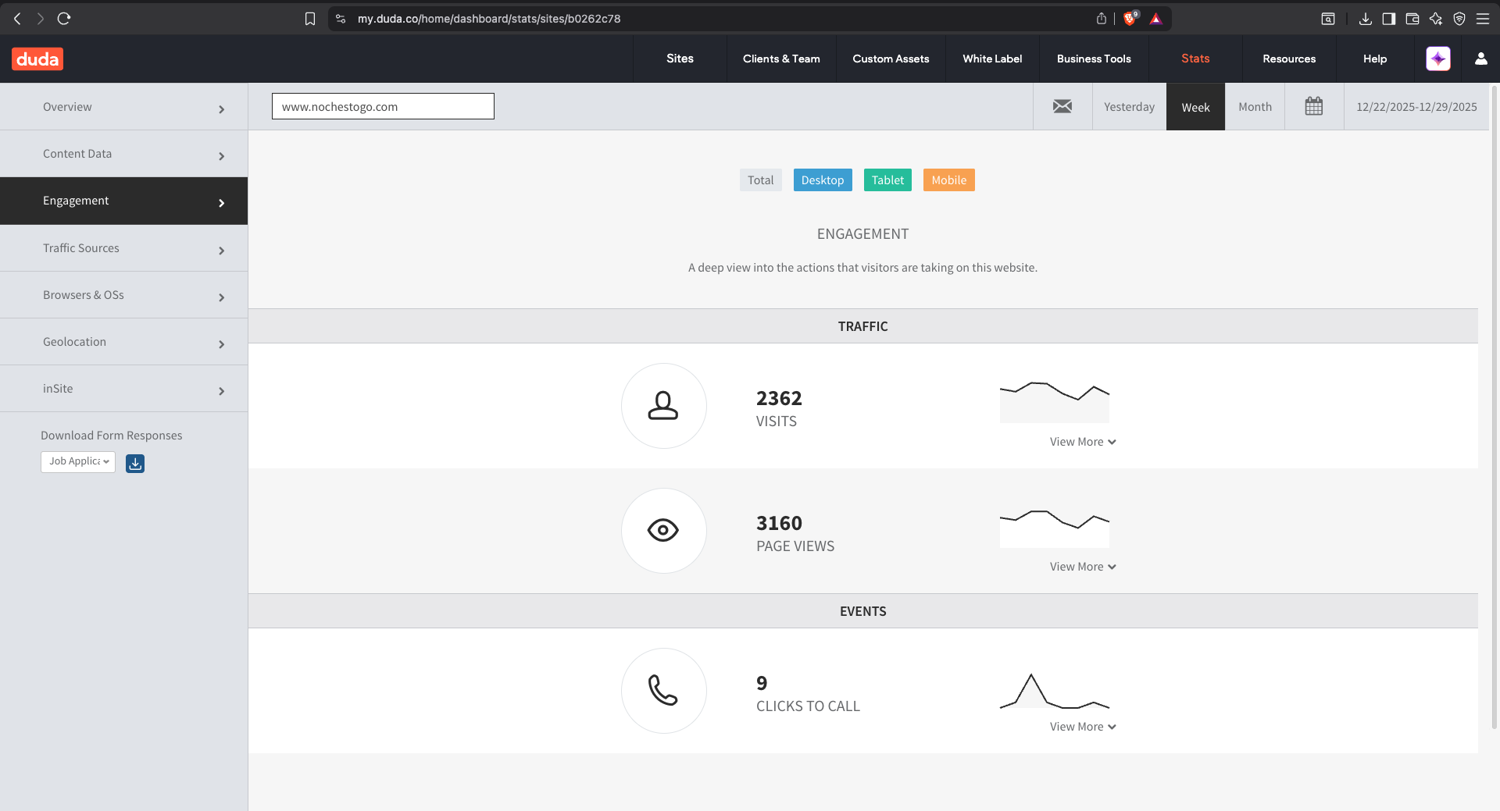Image resolution: width=1500 pixels, height=811 pixels.
Task: Expand View More under Clicks to Call
Action: (x=1082, y=727)
